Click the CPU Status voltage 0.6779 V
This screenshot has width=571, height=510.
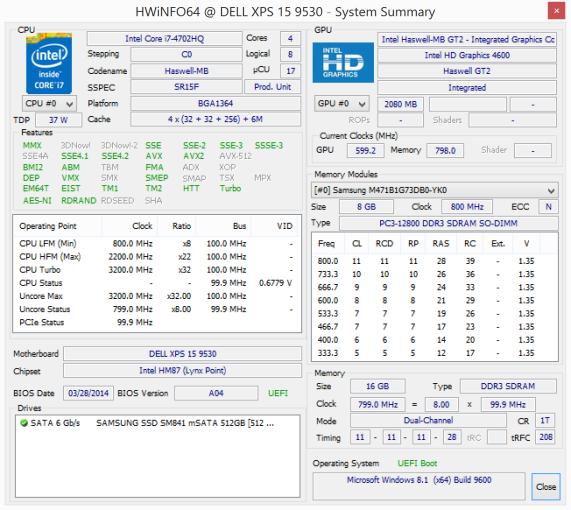(x=276, y=283)
